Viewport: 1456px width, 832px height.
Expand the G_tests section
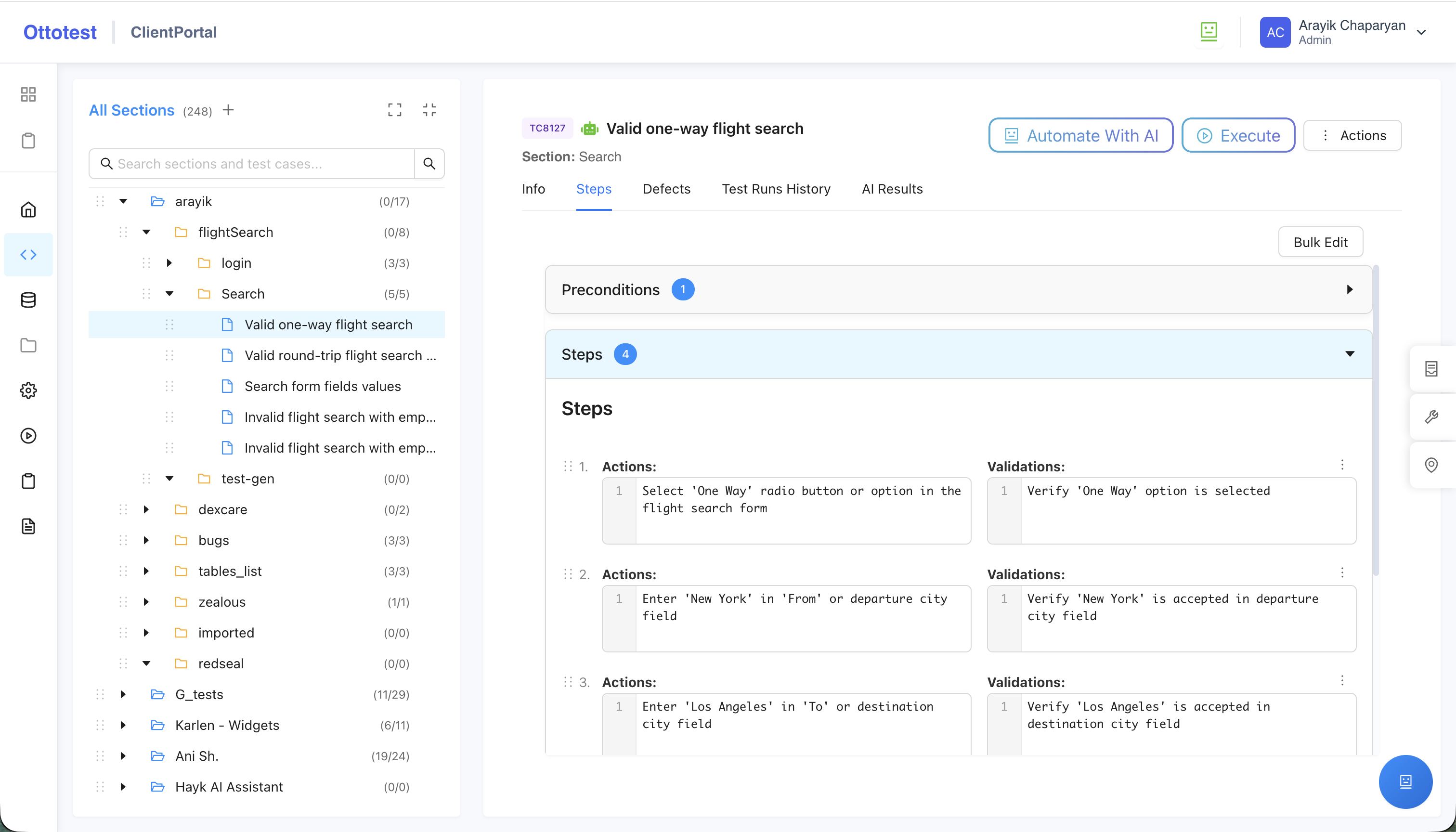pos(123,694)
